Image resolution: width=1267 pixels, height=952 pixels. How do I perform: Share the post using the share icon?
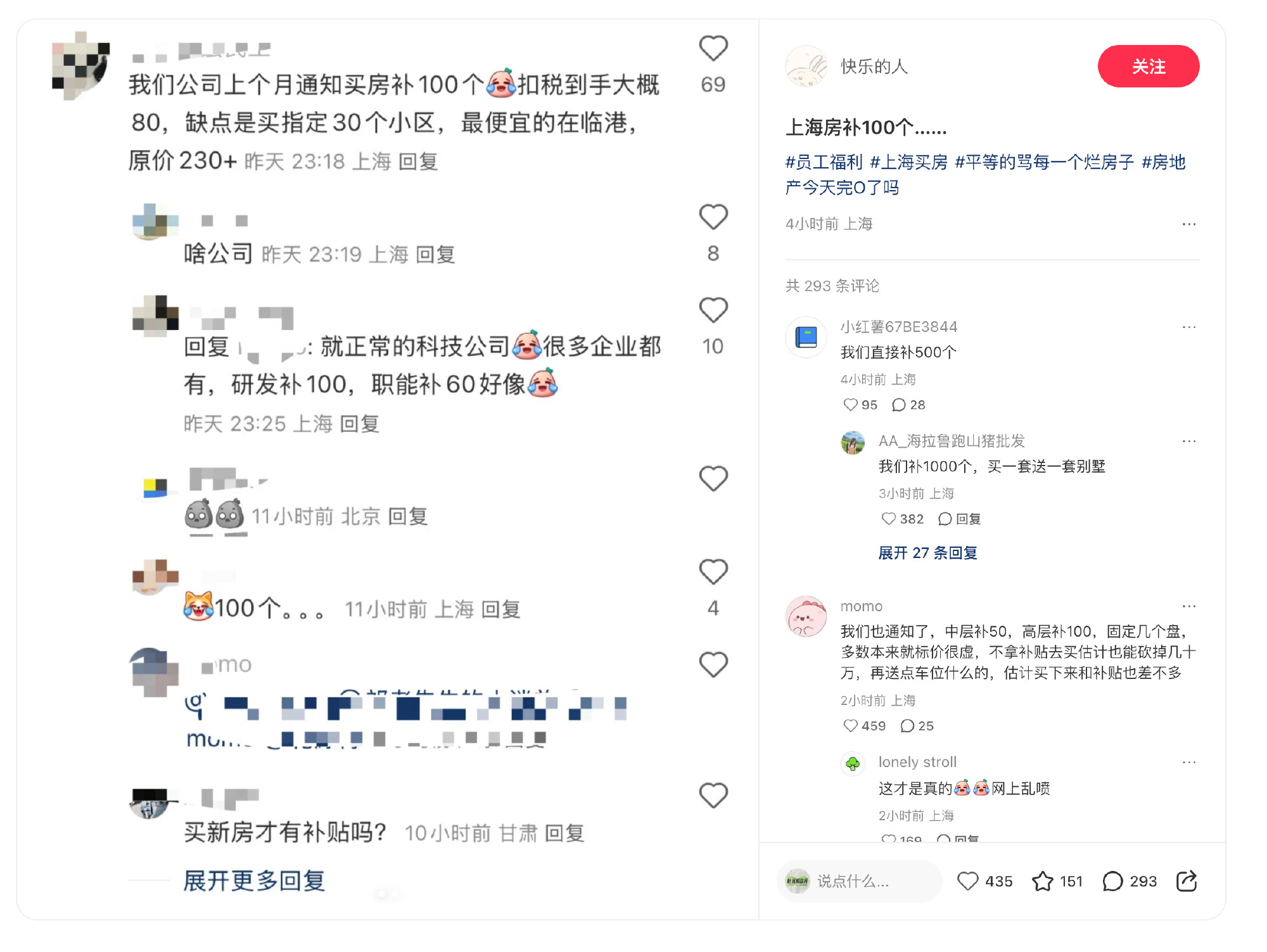click(1186, 881)
